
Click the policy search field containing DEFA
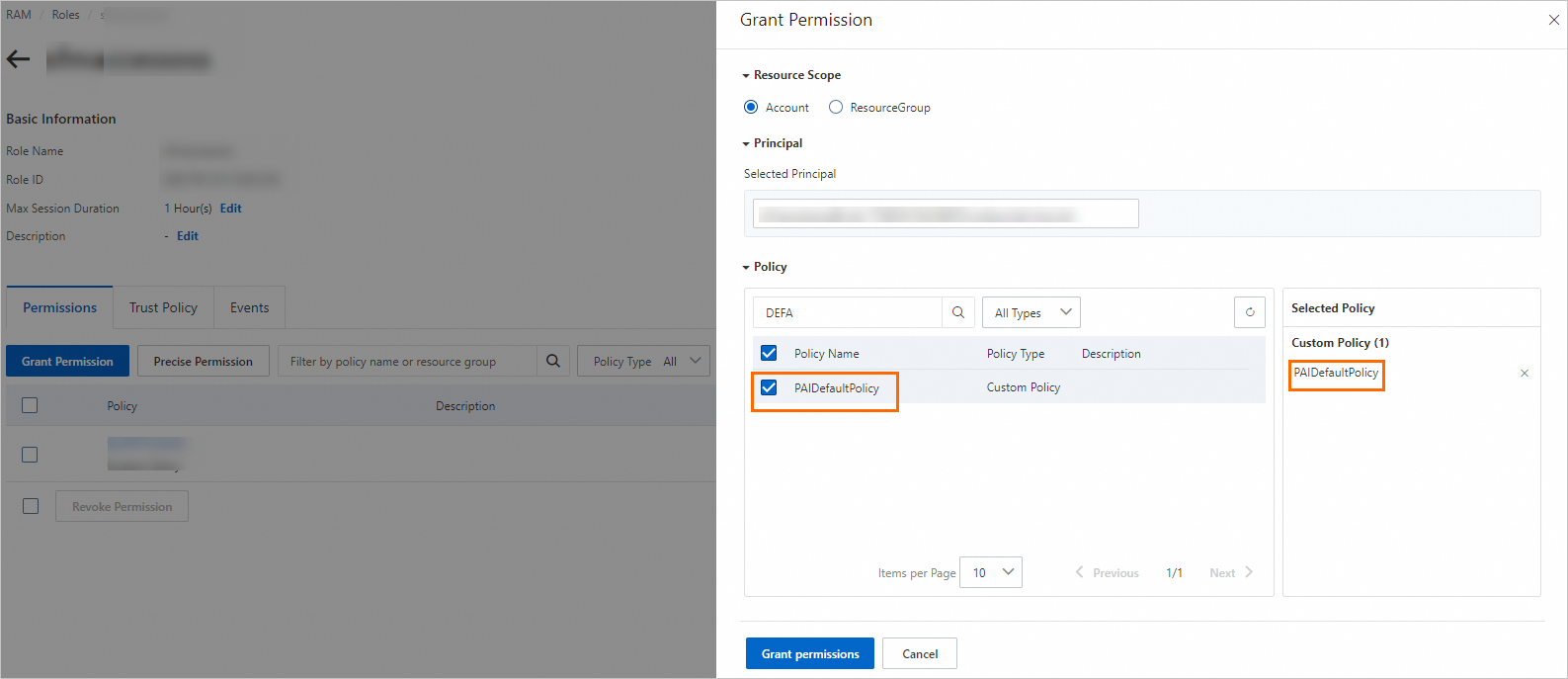pyautogui.click(x=848, y=312)
